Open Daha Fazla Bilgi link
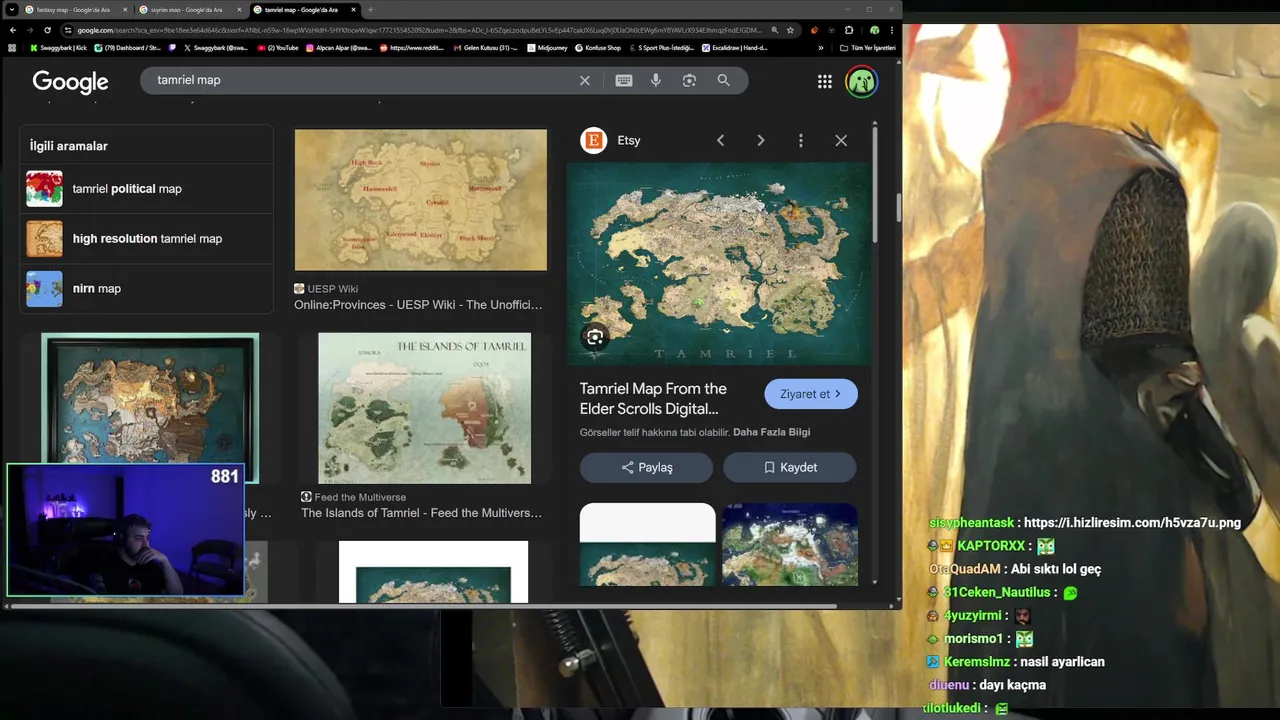This screenshot has height=720, width=1280. [x=771, y=432]
